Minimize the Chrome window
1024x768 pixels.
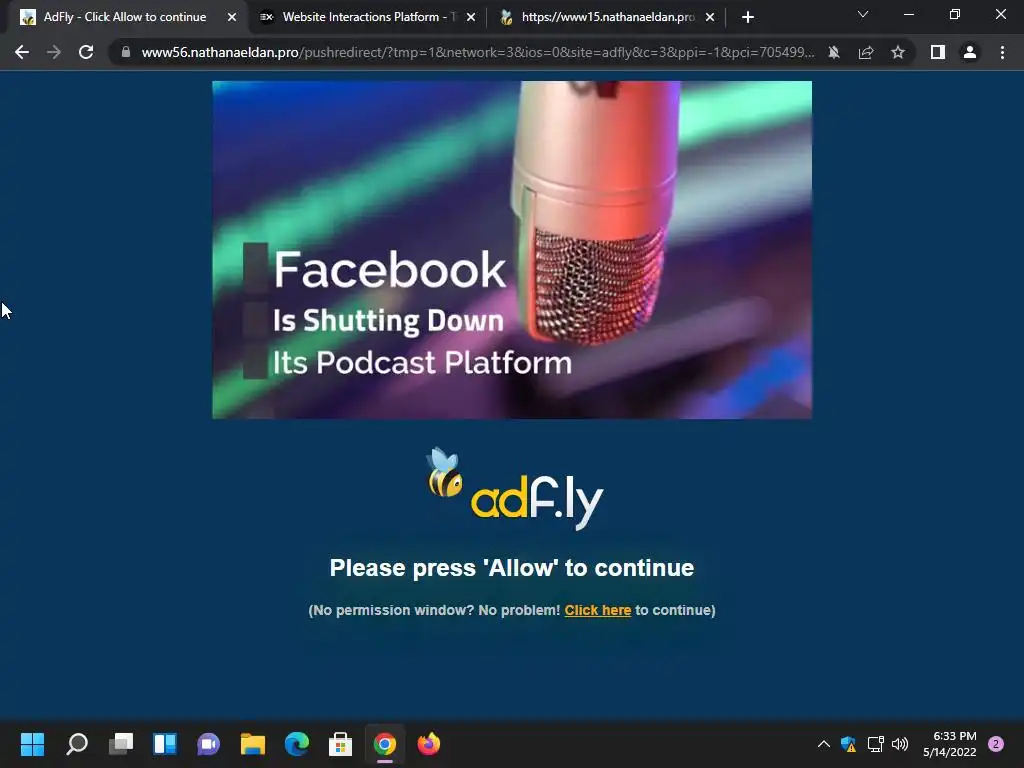coord(908,14)
